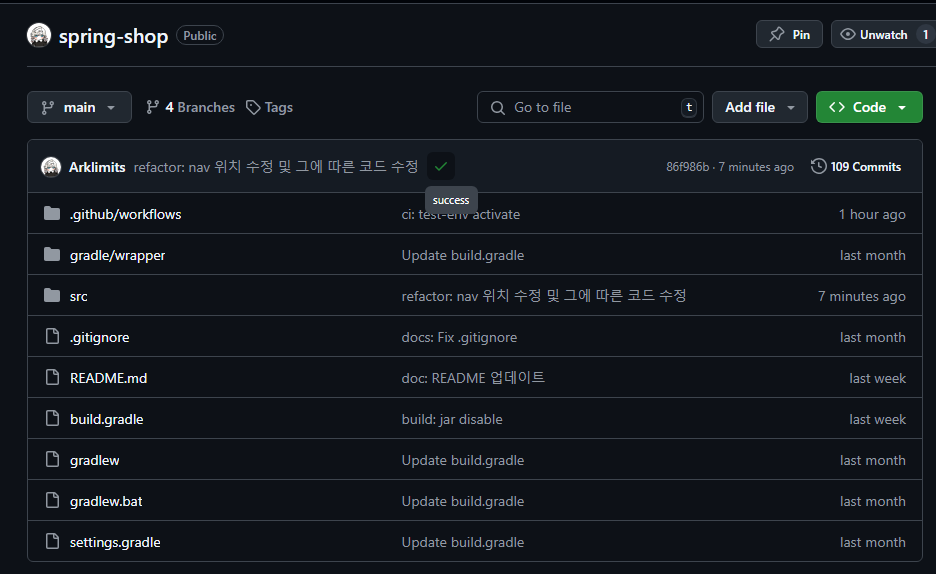Expand the Add file dropdown
The height and width of the screenshot is (574, 936).
(759, 107)
